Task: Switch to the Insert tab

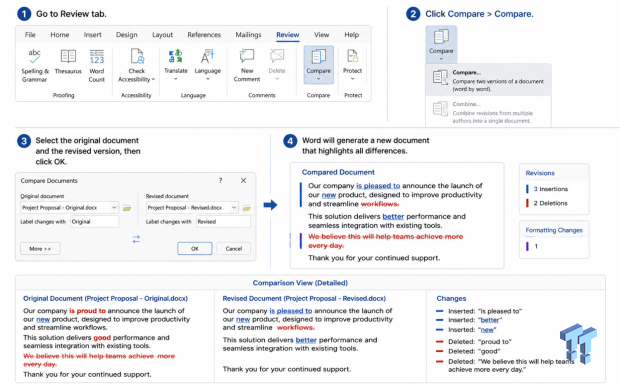Action: coord(93,35)
